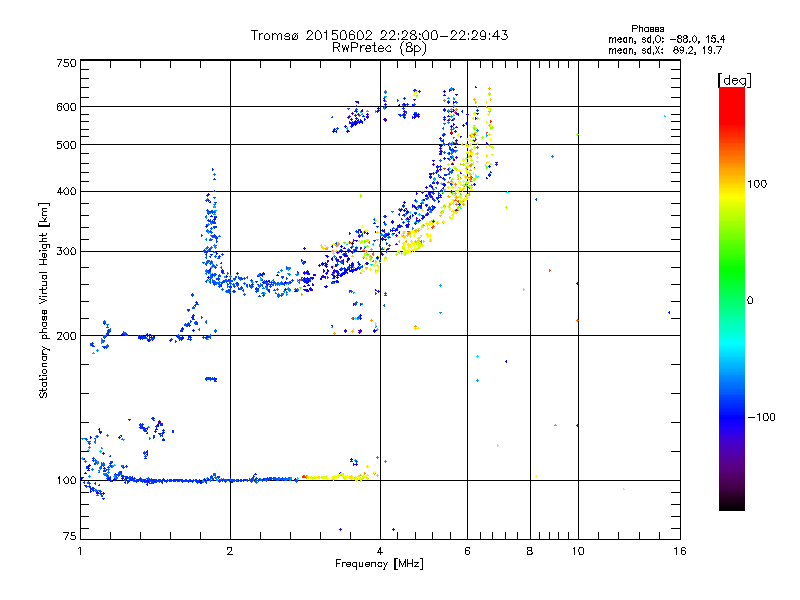The image size is (800, 600).
Task: Click the black bottom end of the phase colorbar
Action: [x=732, y=504]
